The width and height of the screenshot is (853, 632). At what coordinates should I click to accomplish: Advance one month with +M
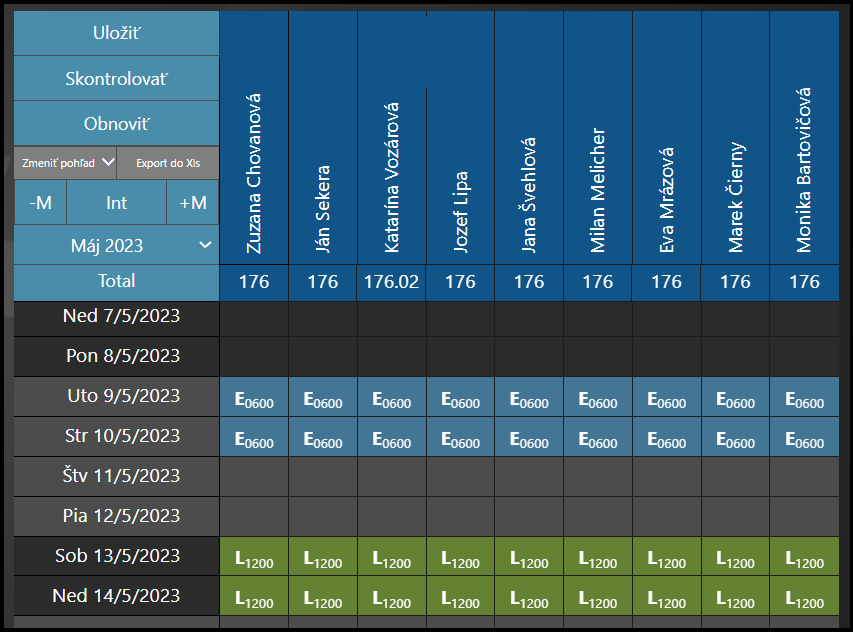193,202
